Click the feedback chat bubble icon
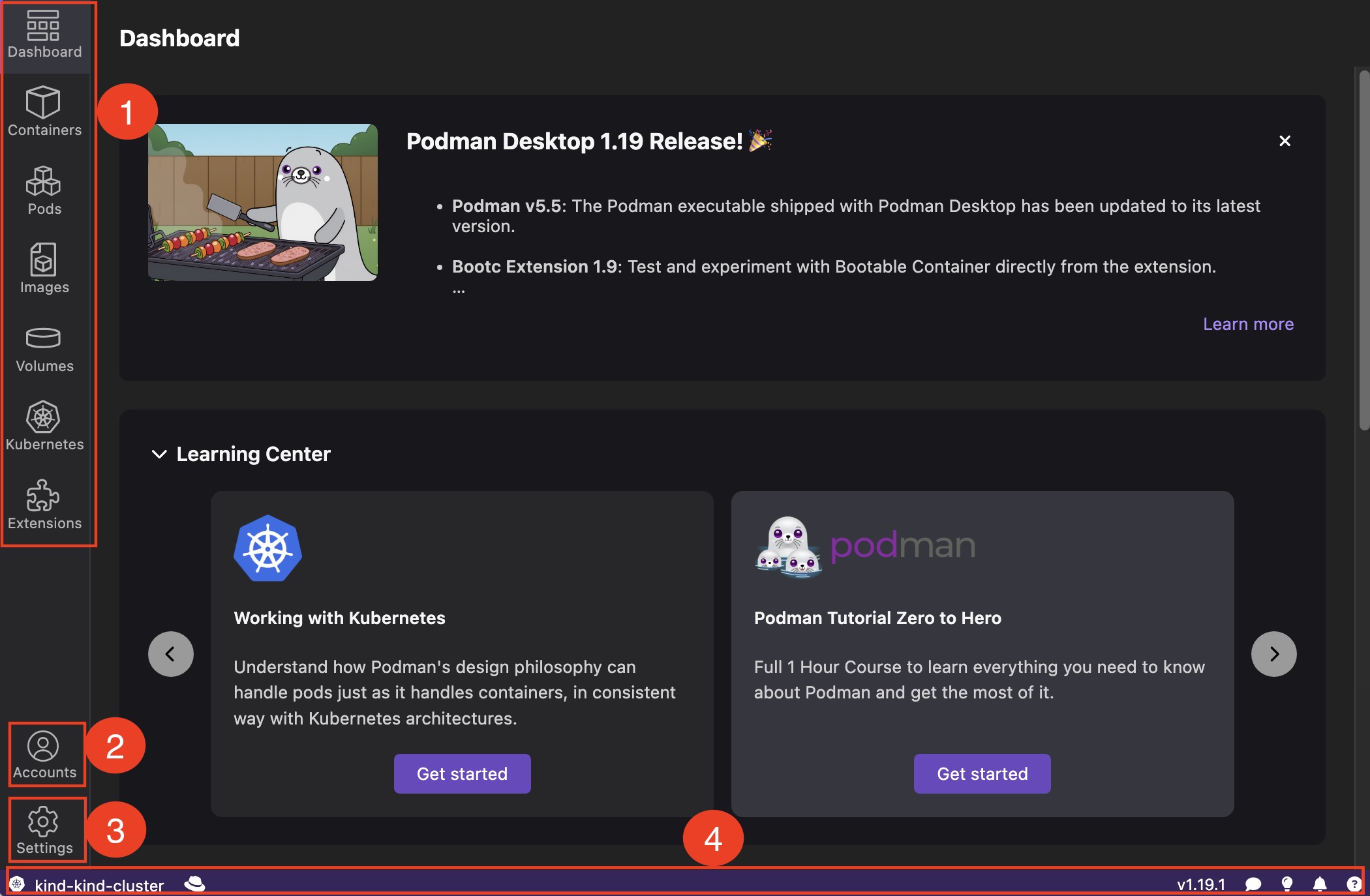The image size is (1370, 896). (x=1253, y=884)
